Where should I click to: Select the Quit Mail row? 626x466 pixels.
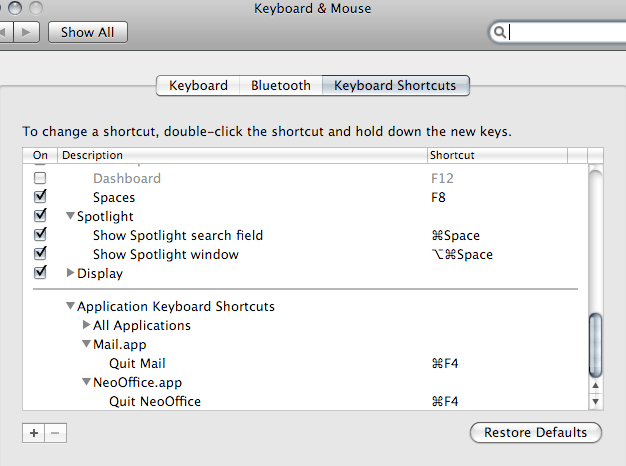[305, 363]
